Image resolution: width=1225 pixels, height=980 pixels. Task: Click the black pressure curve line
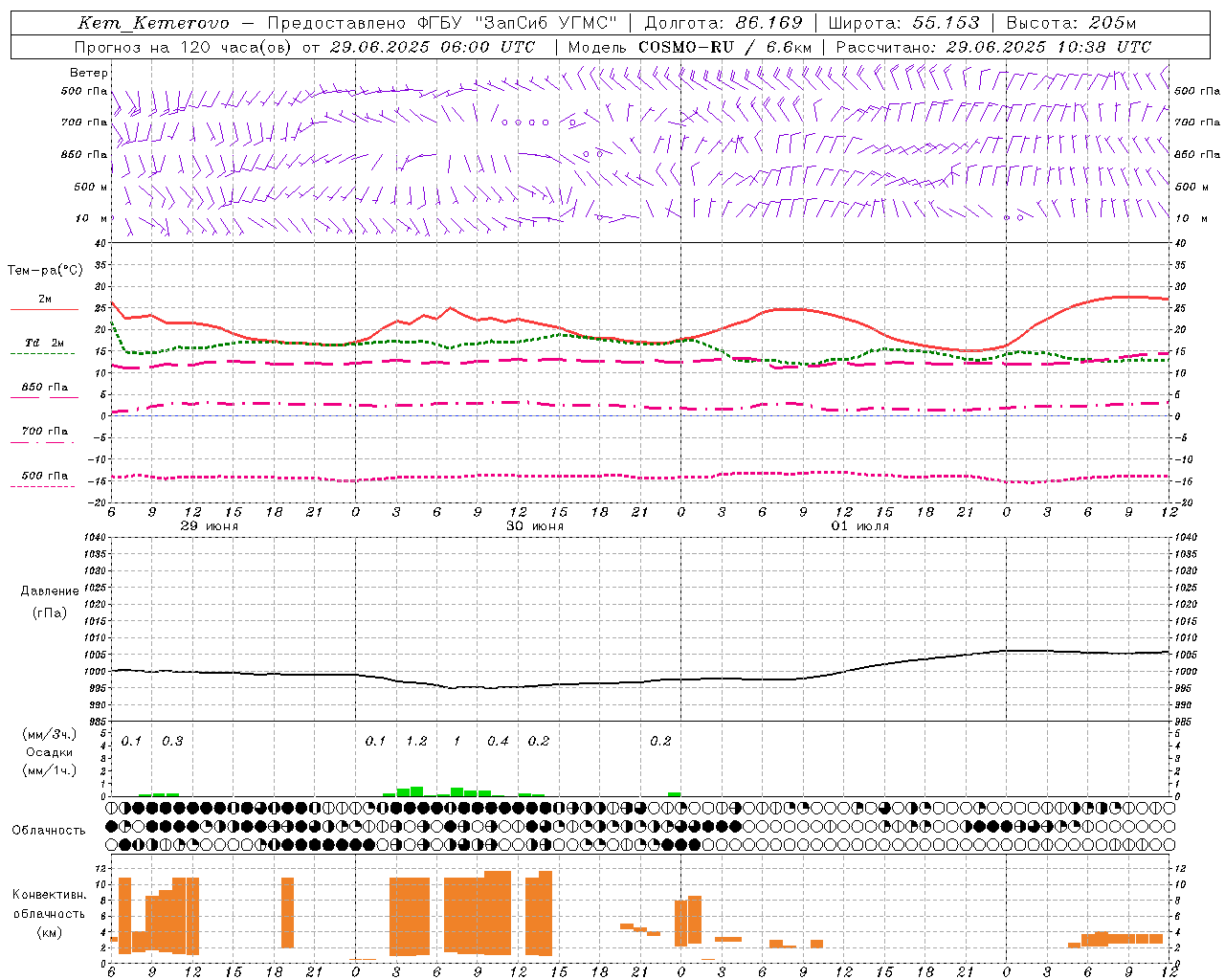639,682
